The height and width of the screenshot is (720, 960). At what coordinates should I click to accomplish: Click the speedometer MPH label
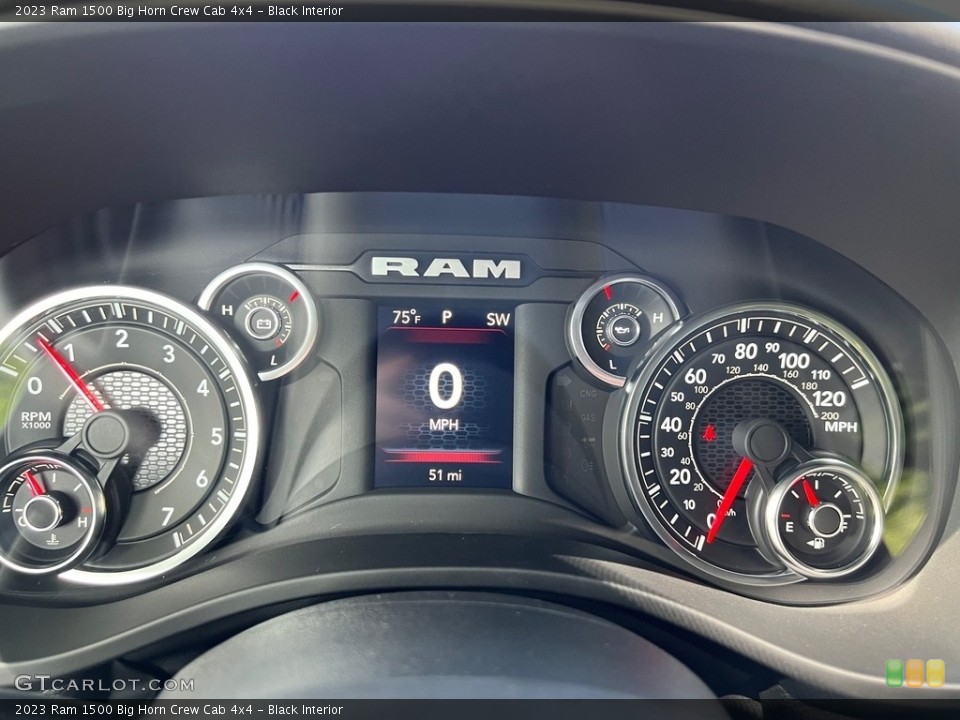coord(841,427)
